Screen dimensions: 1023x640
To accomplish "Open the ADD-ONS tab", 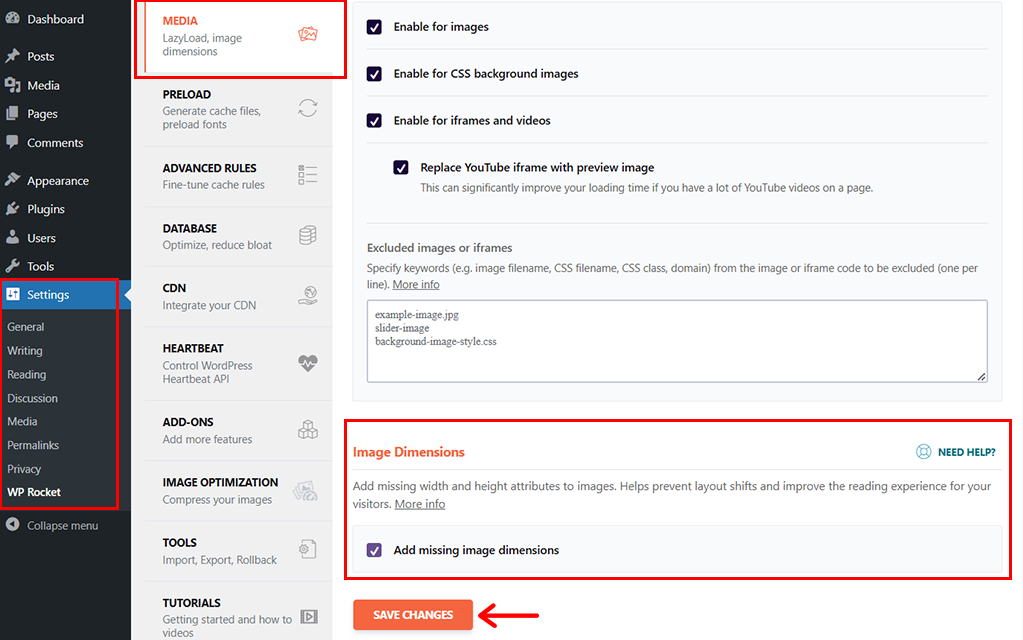I will point(238,430).
